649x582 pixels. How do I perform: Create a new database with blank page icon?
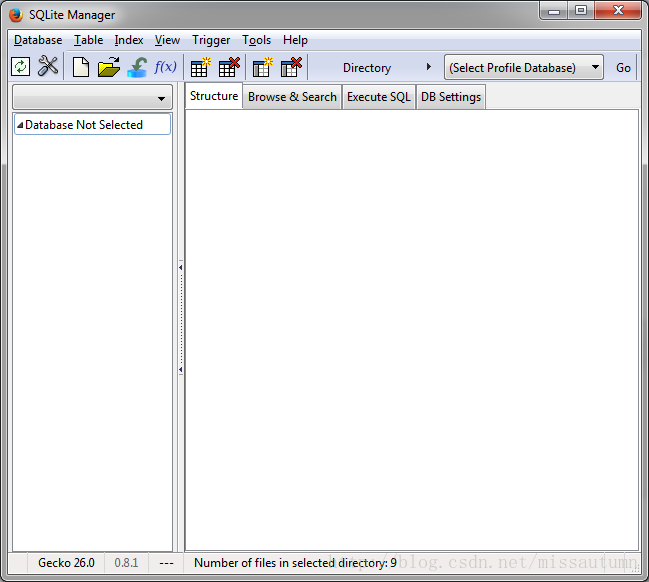coord(81,67)
